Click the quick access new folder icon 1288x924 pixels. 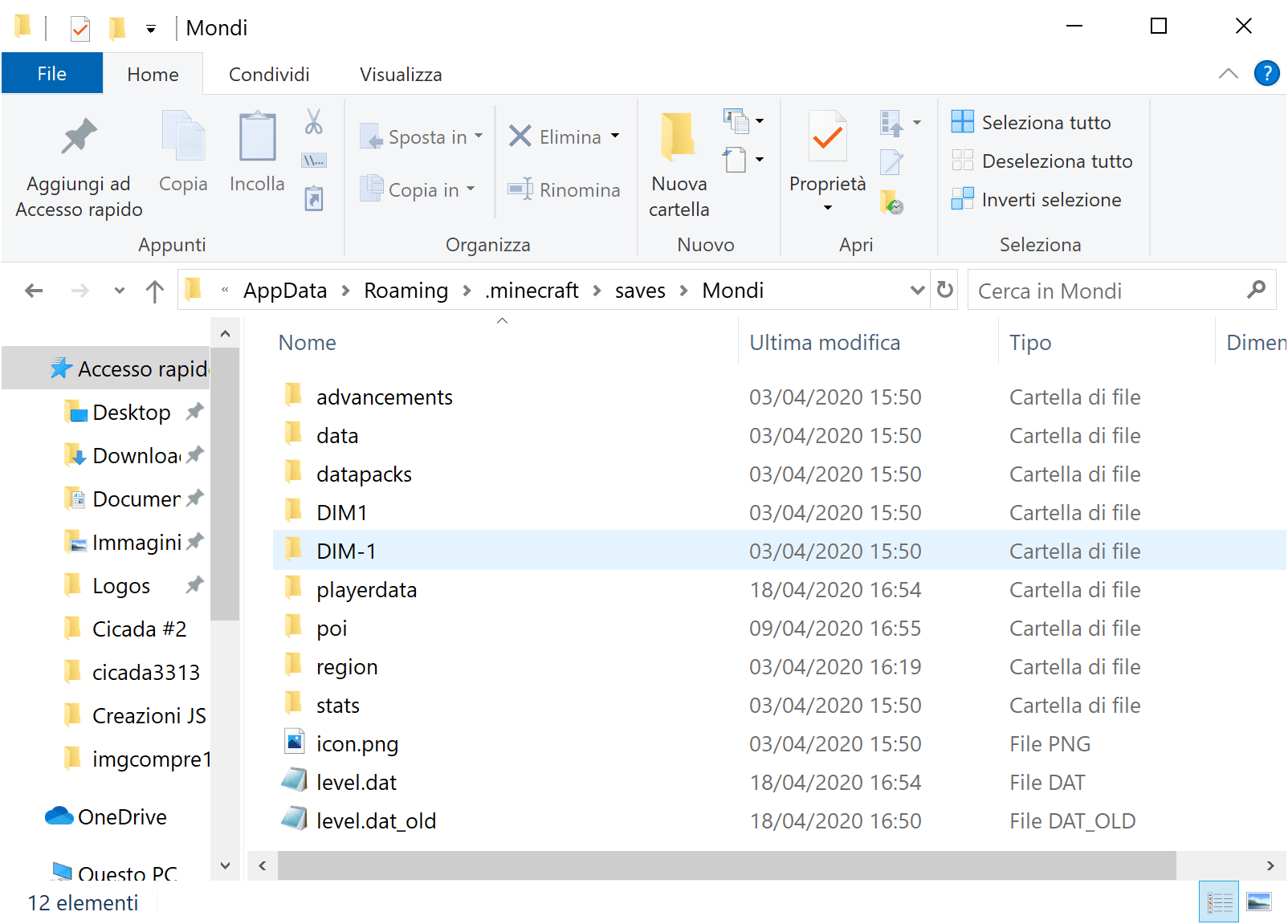(117, 29)
